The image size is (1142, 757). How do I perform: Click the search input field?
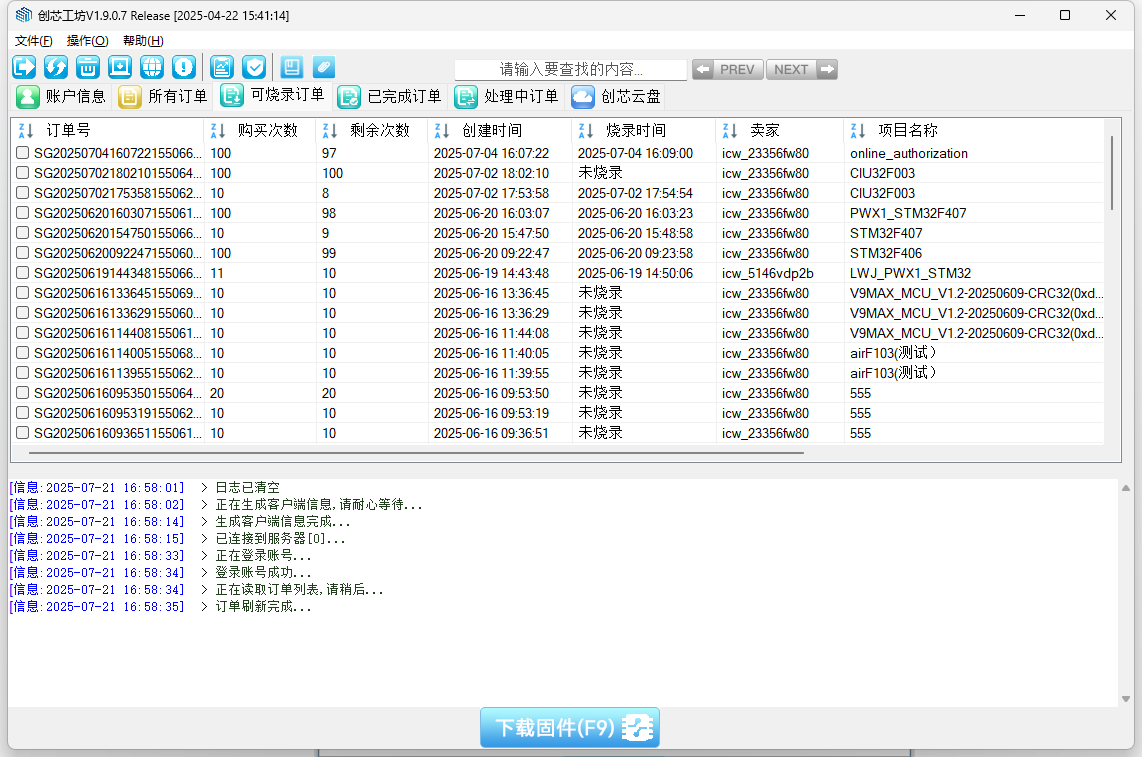[571, 69]
